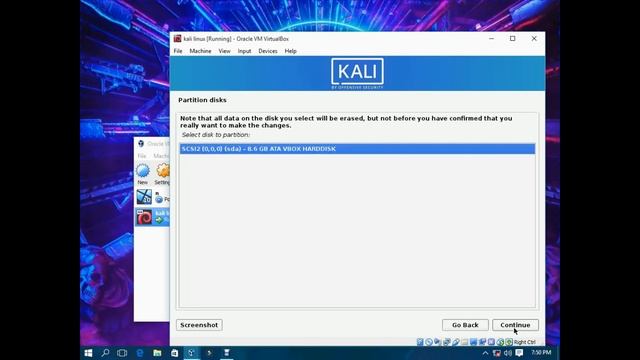Open the View menu
Image resolution: width=640 pixels, height=360 pixels.
224,51
